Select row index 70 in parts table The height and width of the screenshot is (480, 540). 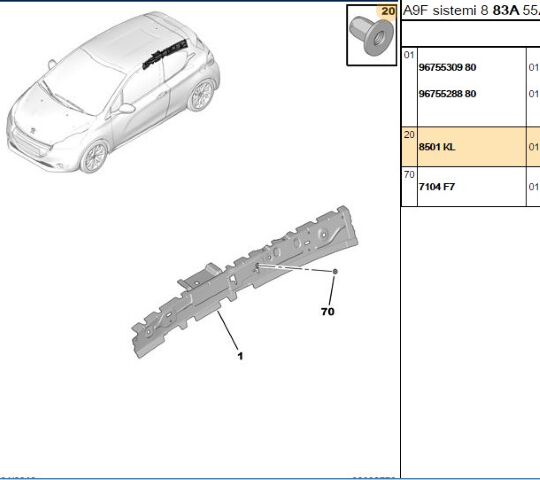tap(409, 175)
